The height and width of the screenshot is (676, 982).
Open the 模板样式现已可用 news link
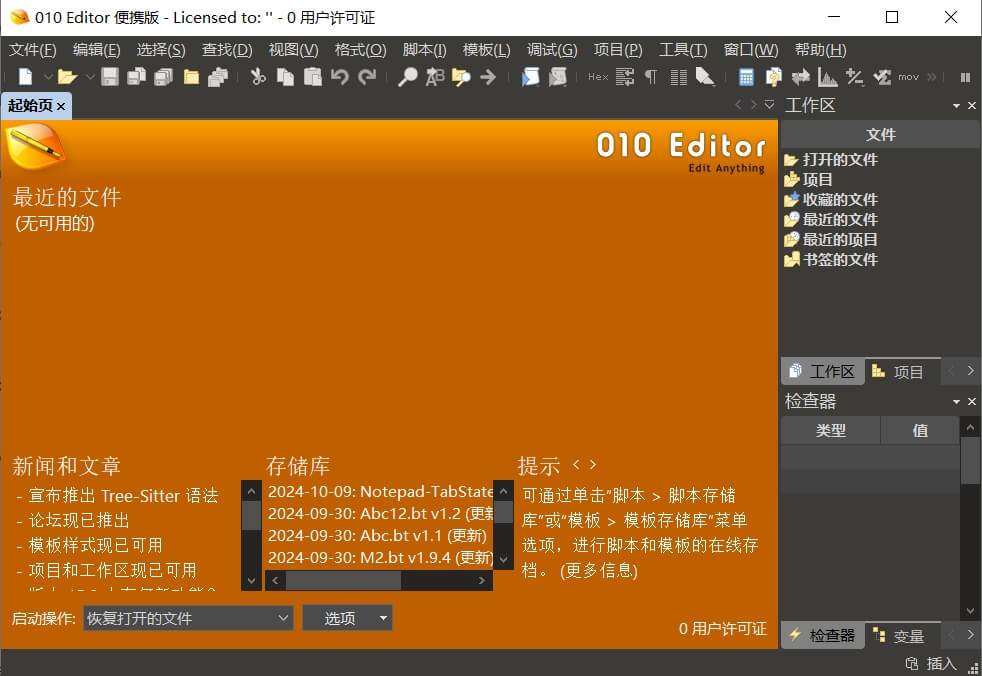[95, 546]
